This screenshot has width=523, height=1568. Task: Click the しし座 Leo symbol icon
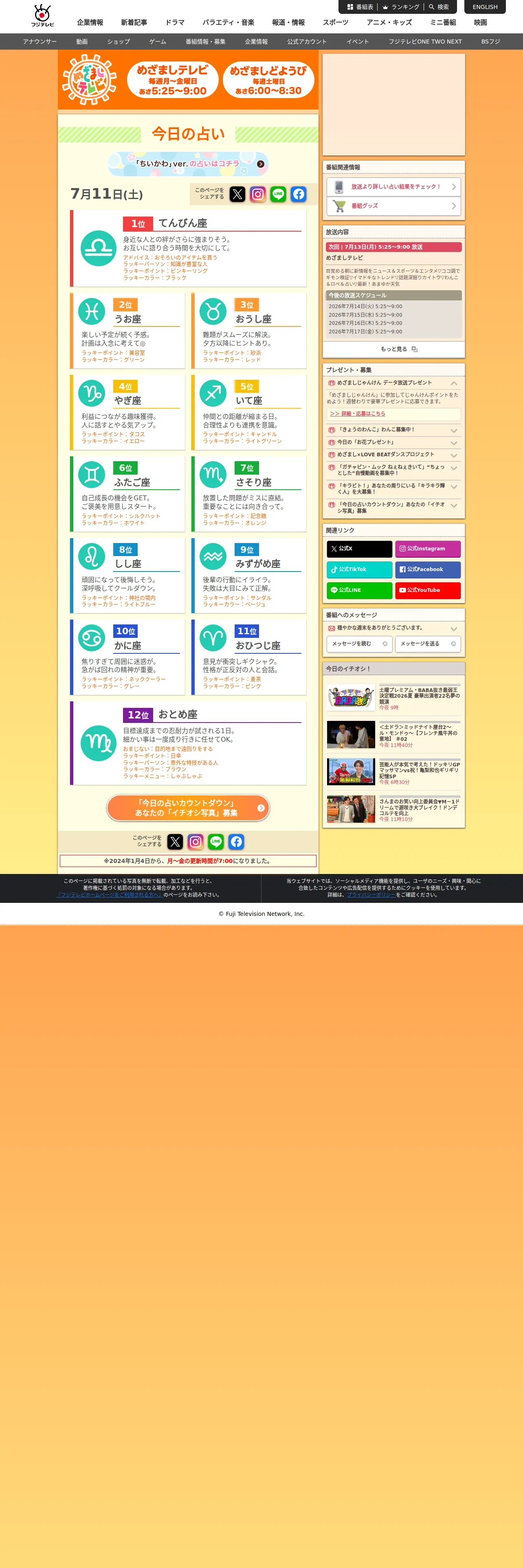pos(92,556)
